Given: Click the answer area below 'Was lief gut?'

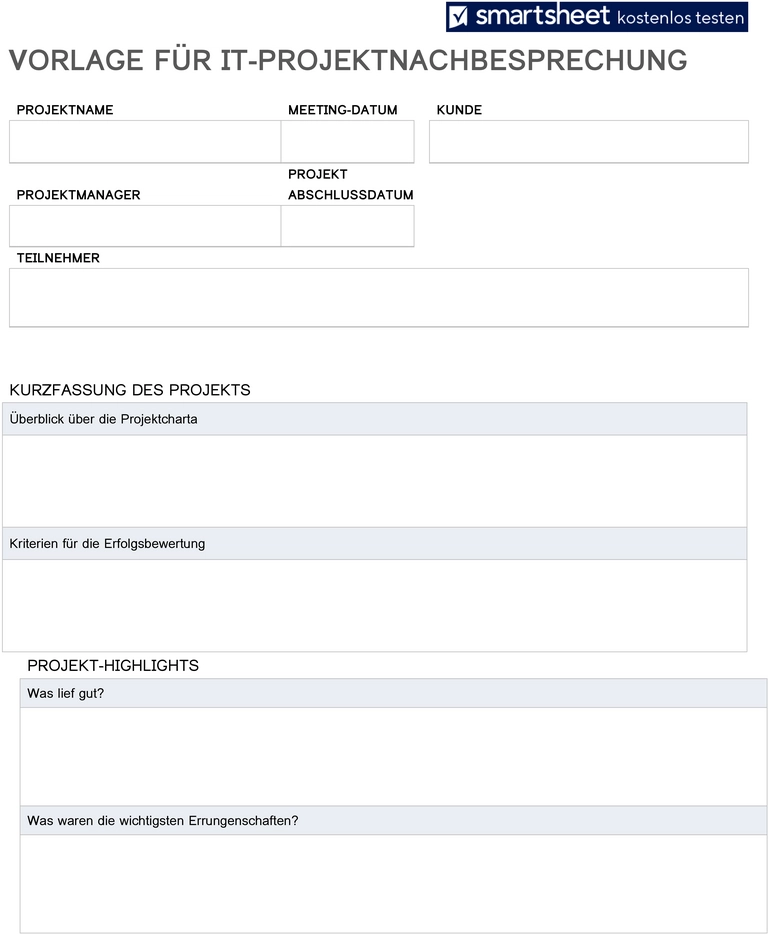Looking at the screenshot, I should [x=393, y=757].
